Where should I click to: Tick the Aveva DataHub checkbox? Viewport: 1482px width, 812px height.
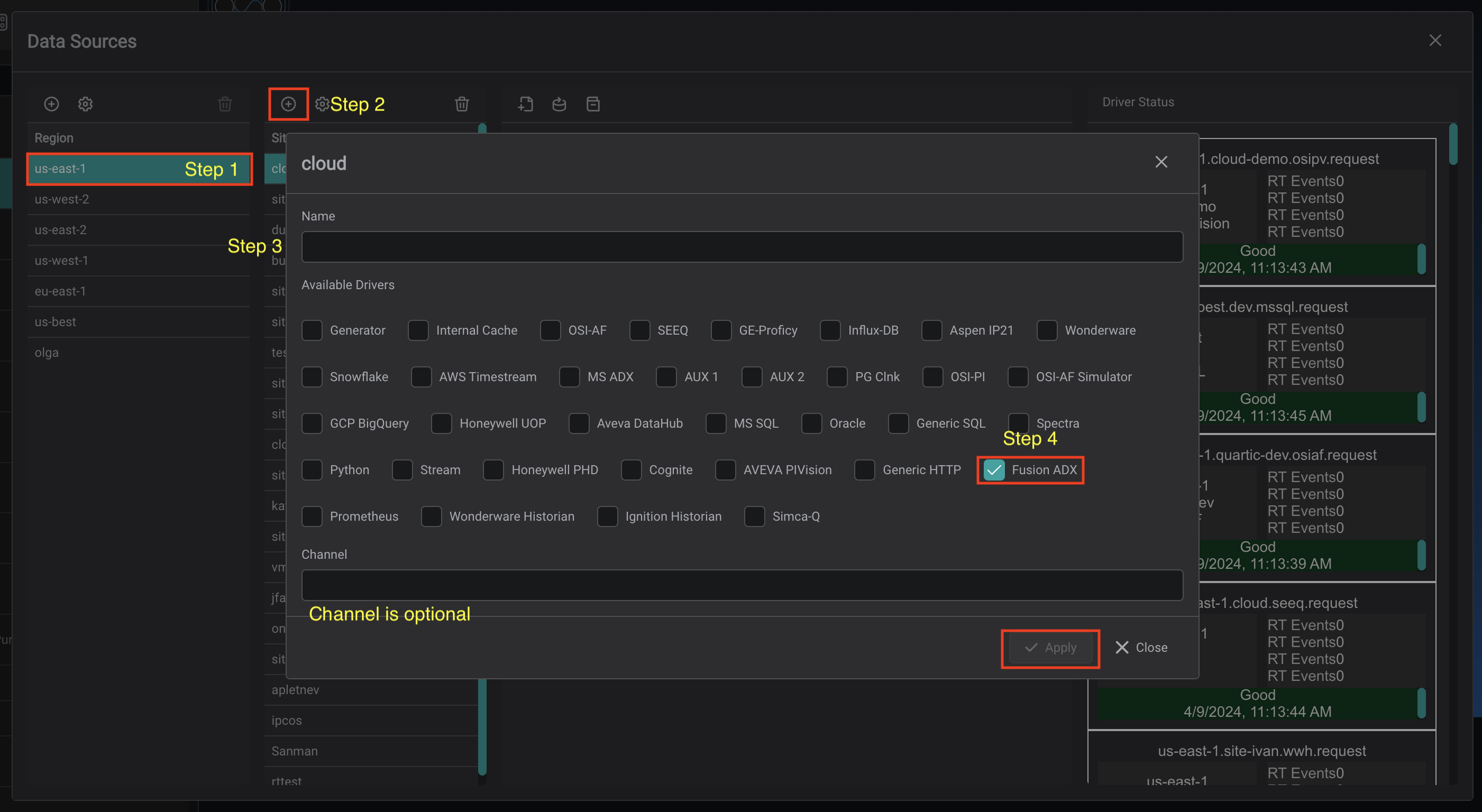pos(579,424)
